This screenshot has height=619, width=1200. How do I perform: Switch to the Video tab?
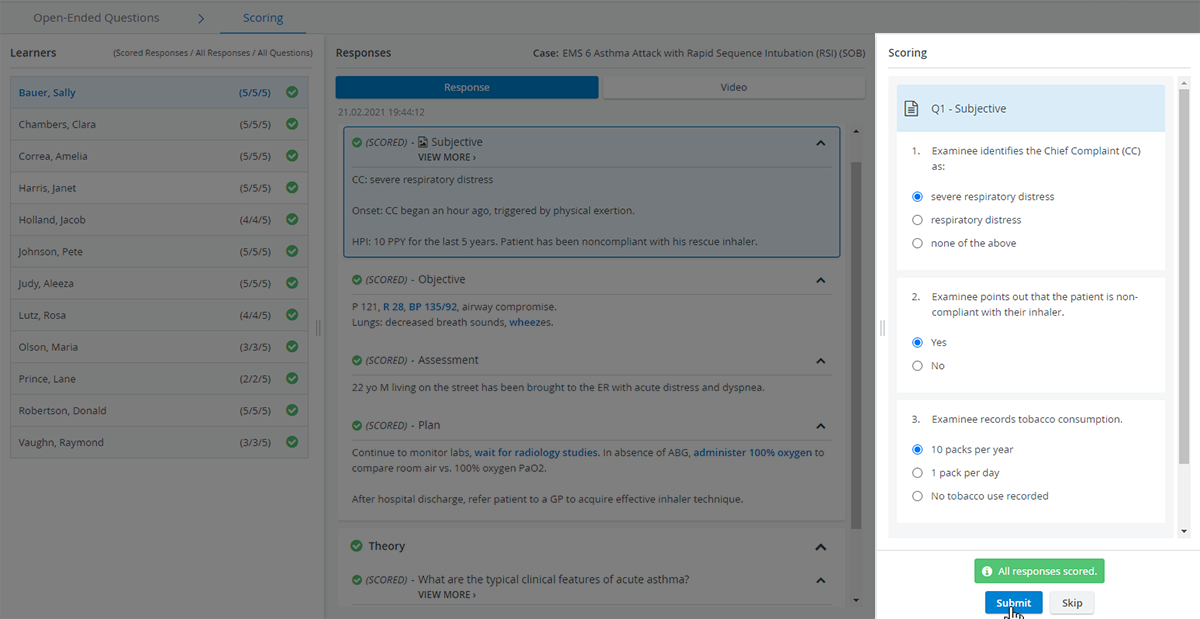point(734,87)
